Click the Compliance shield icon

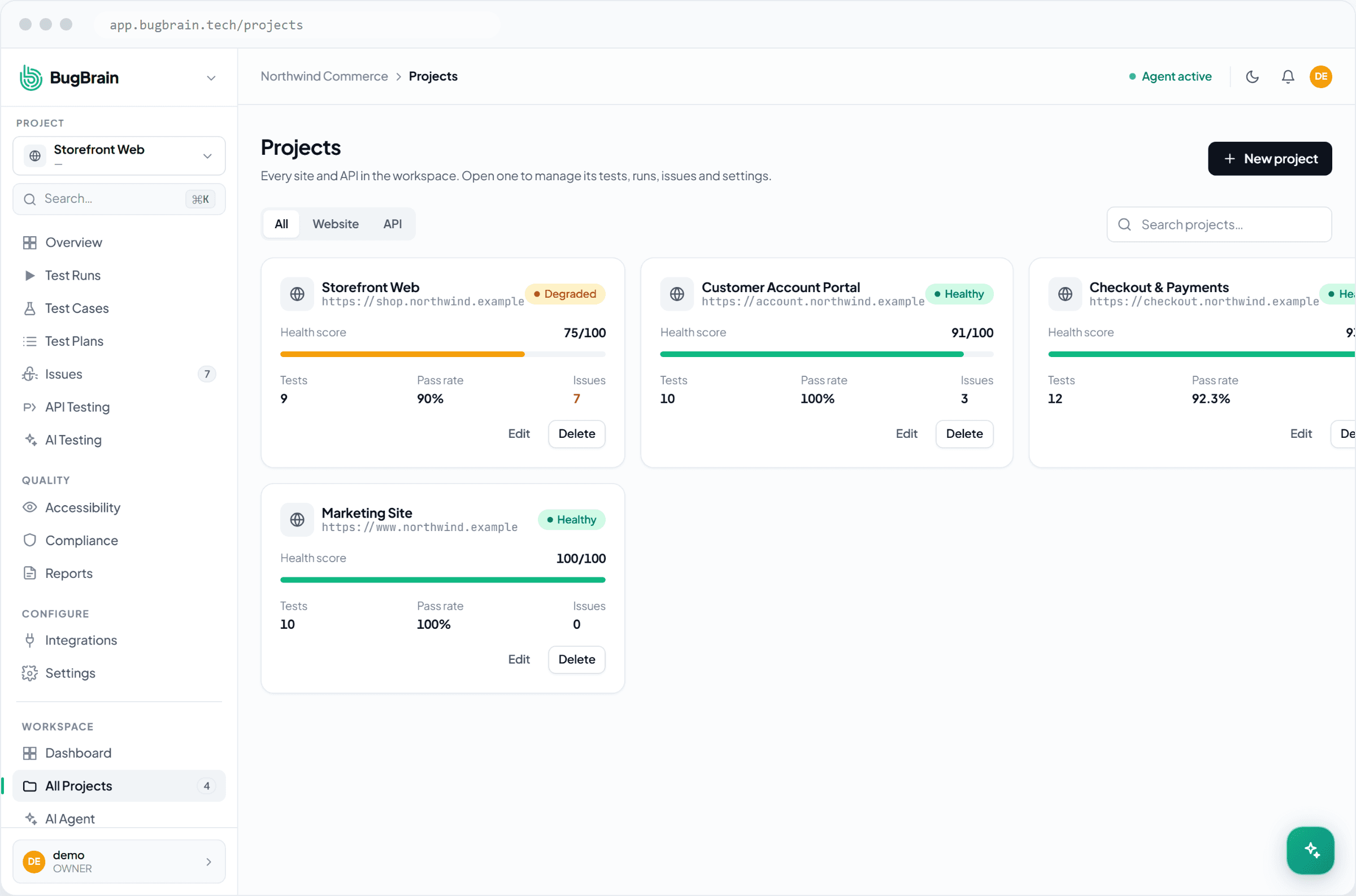30,540
